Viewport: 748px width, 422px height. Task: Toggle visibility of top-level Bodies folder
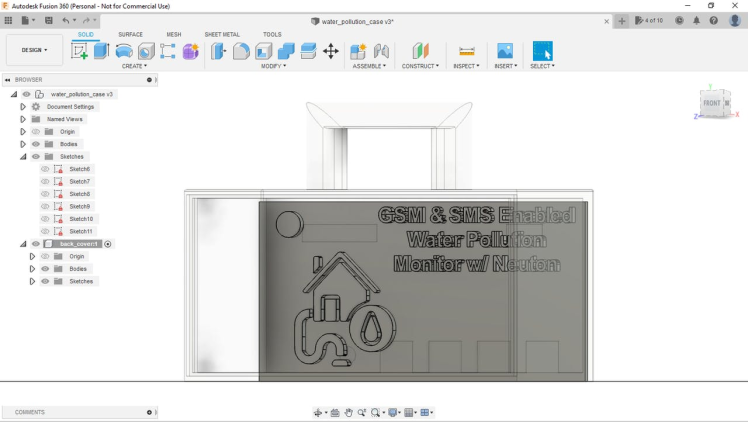[x=36, y=144]
